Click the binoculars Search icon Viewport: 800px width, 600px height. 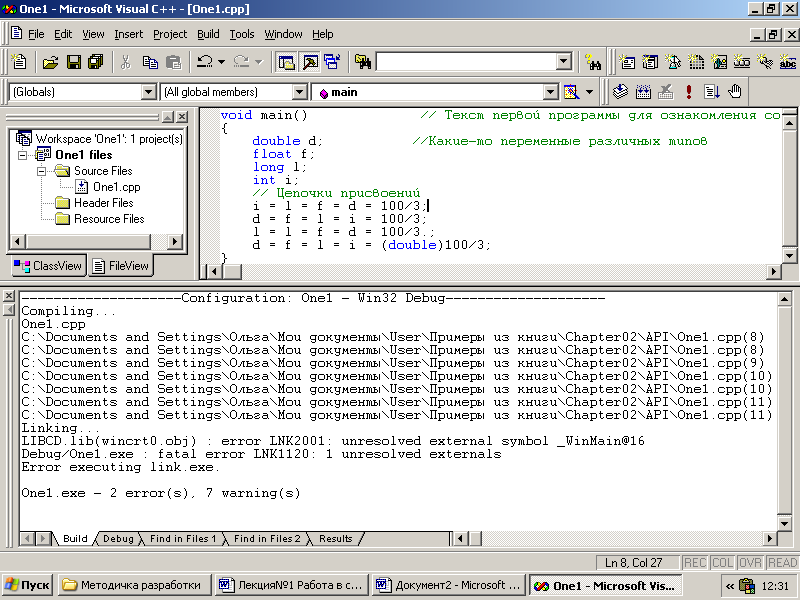click(x=593, y=62)
